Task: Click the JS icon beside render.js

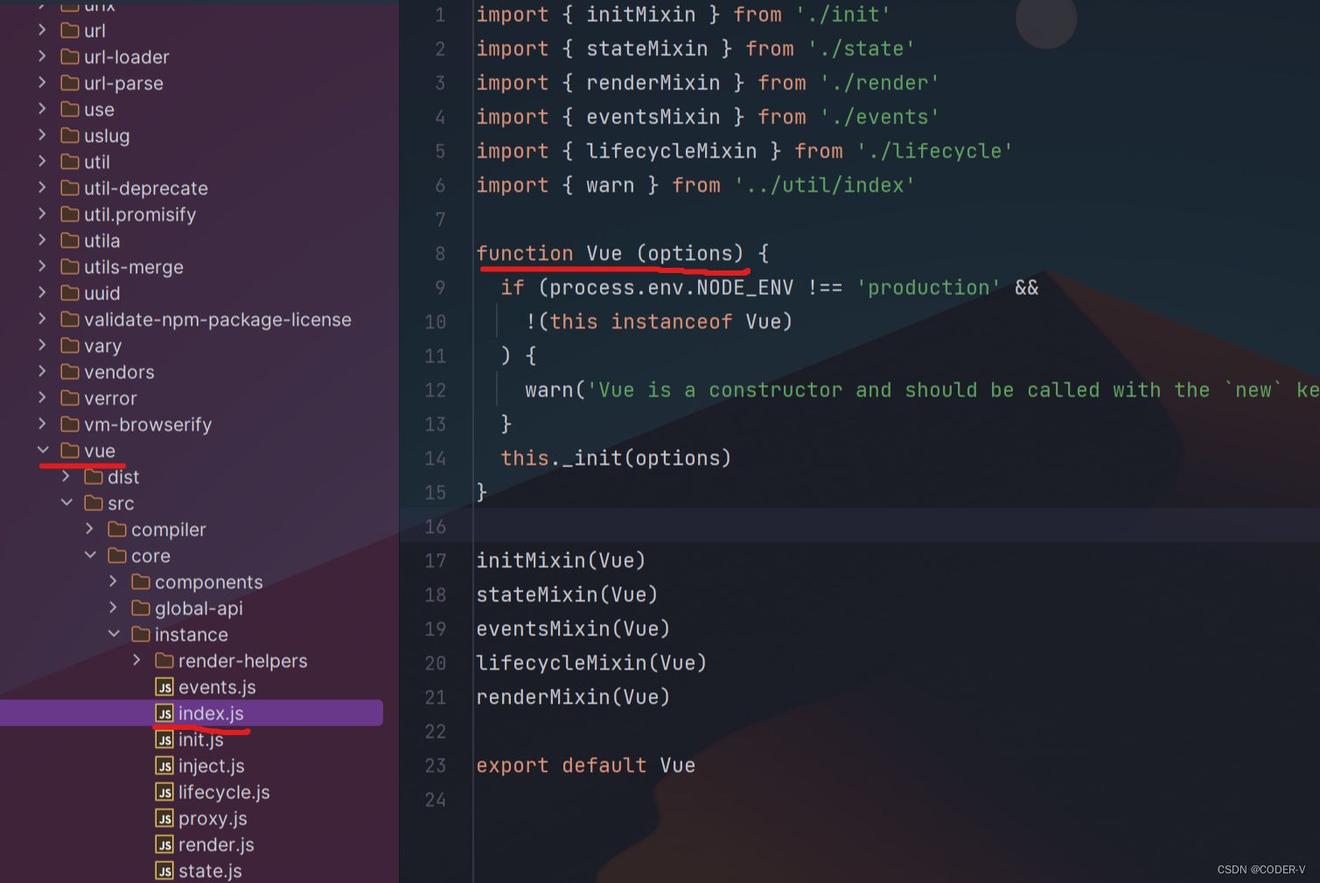Action: [164, 845]
